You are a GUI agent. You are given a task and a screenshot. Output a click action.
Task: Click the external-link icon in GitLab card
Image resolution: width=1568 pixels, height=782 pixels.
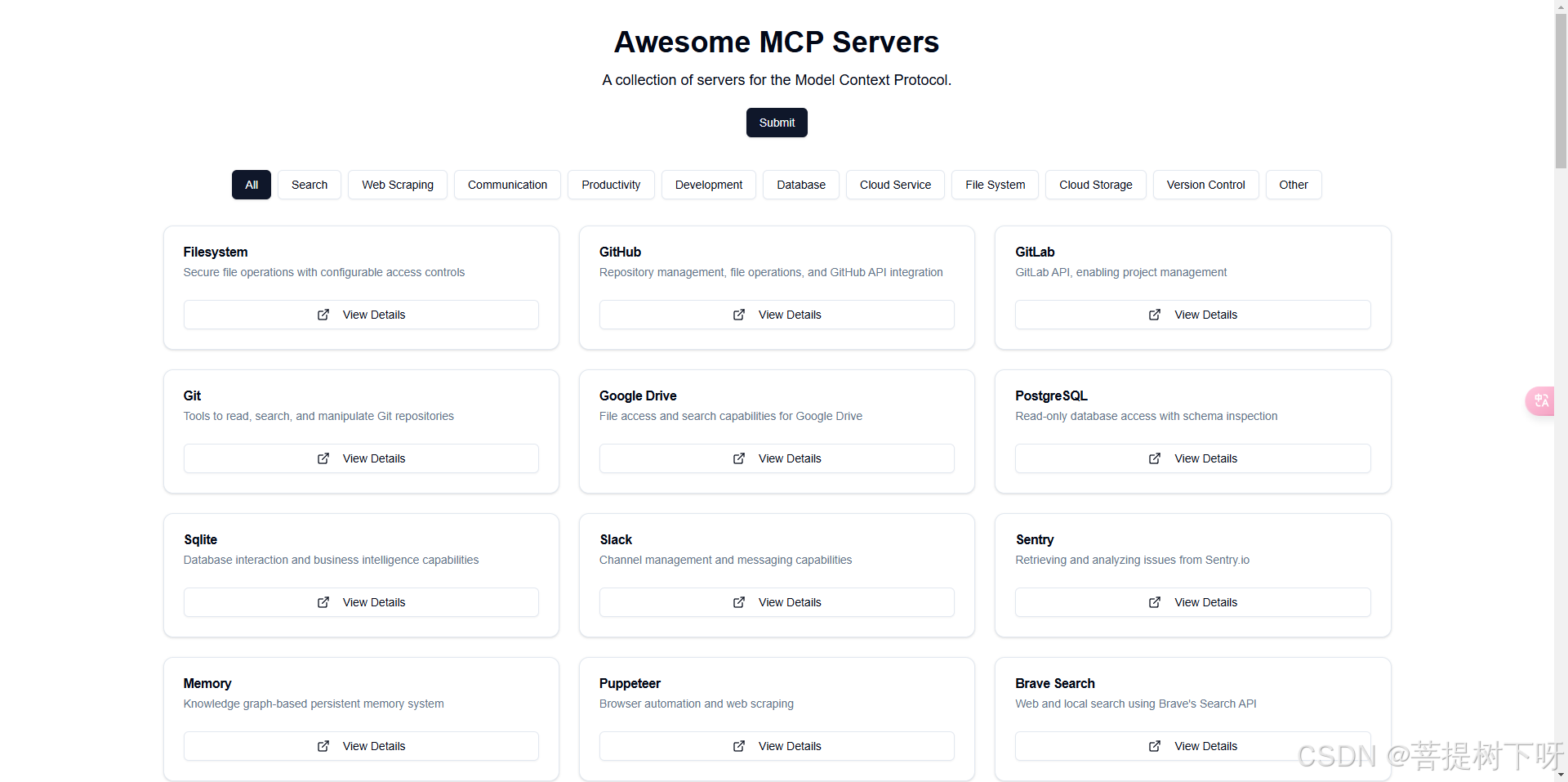coord(1155,315)
